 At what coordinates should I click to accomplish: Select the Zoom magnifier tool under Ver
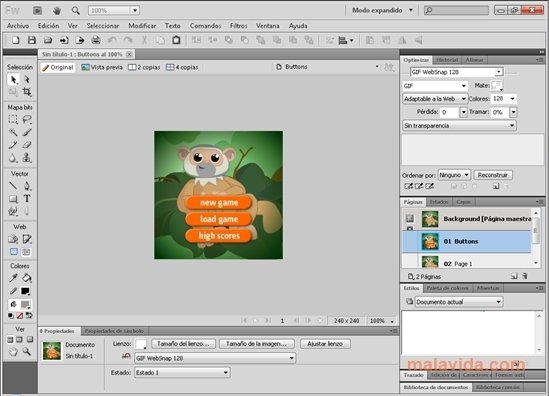coord(27,351)
